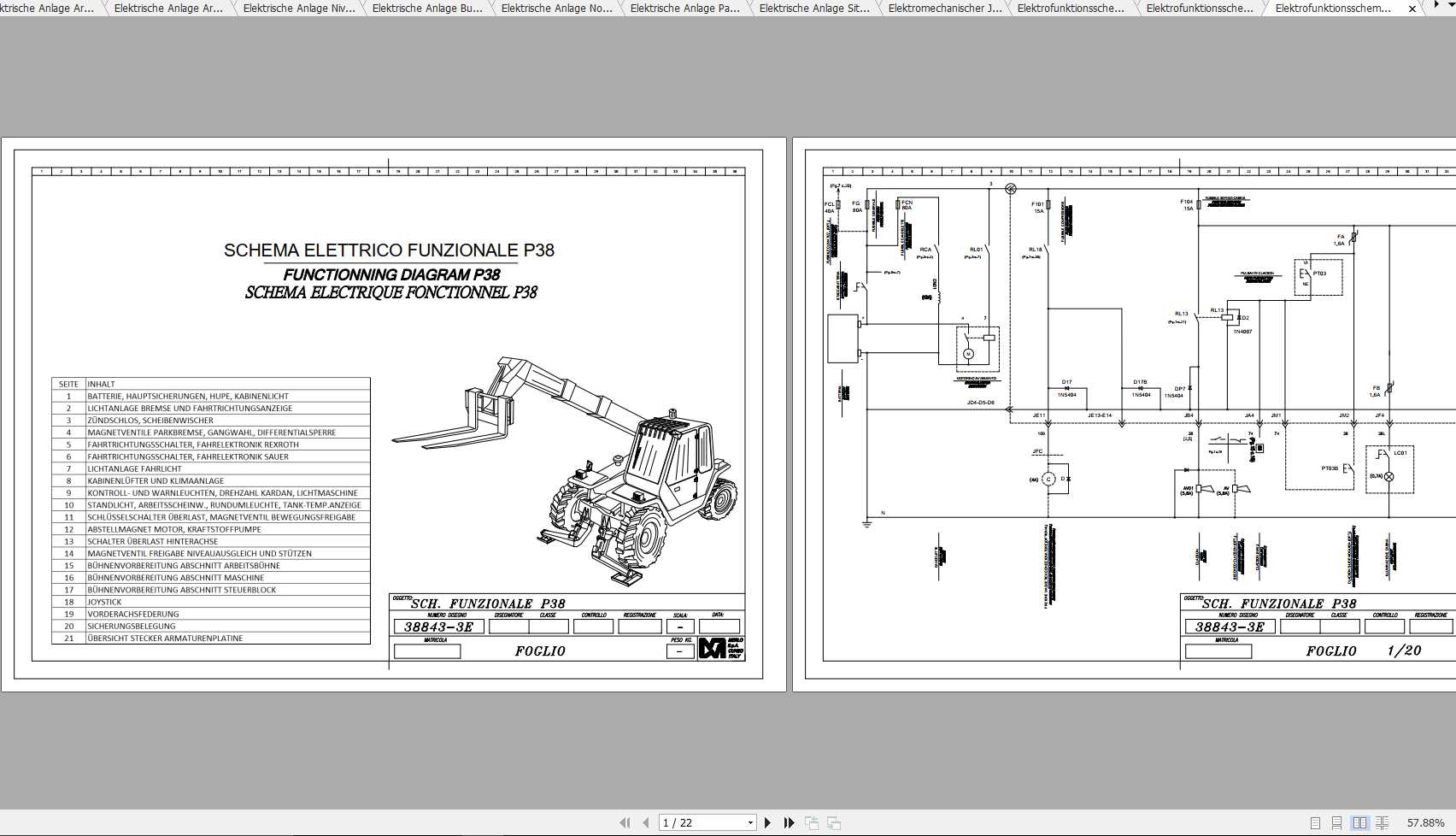The width and height of the screenshot is (1456, 836).
Task: Switch to Elektrische Anlage Sit... tab
Action: [x=814, y=8]
